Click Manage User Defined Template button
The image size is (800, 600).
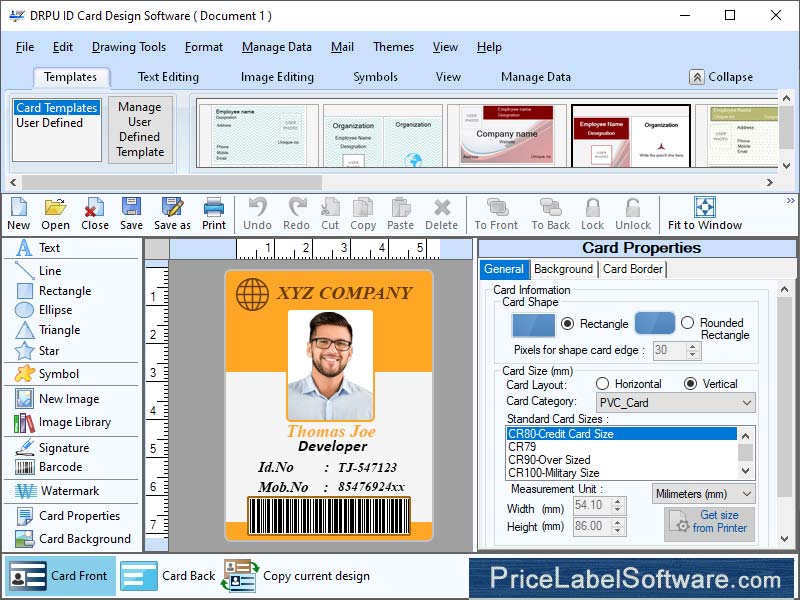tap(140, 130)
